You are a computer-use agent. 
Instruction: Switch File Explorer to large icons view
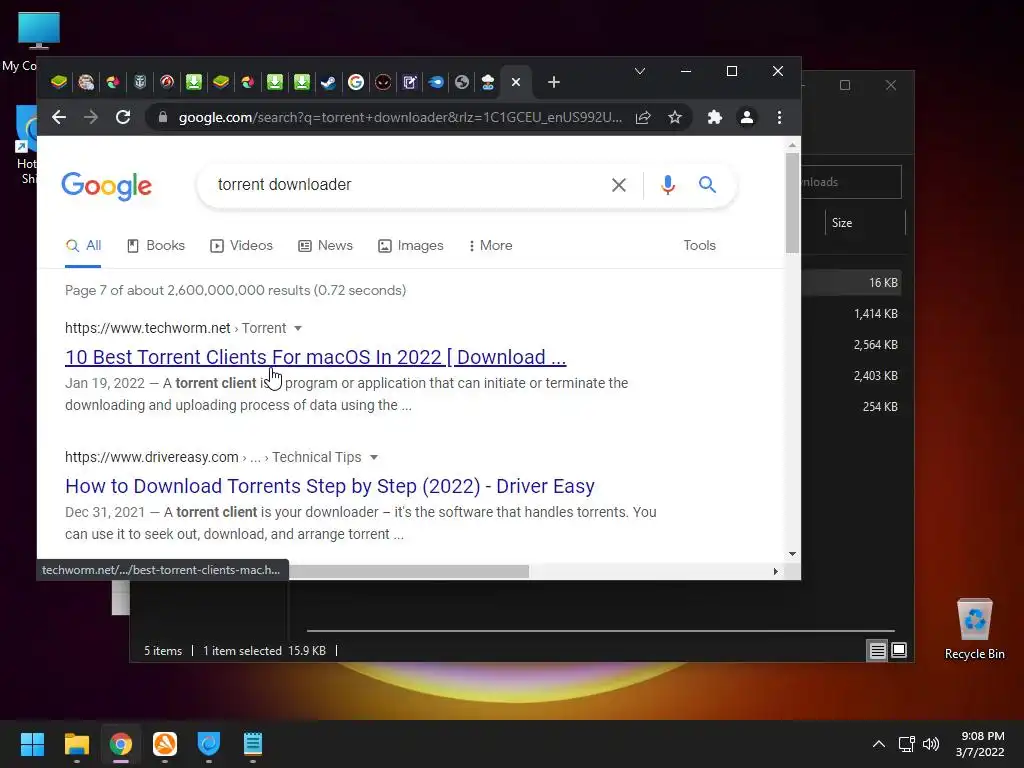899,650
